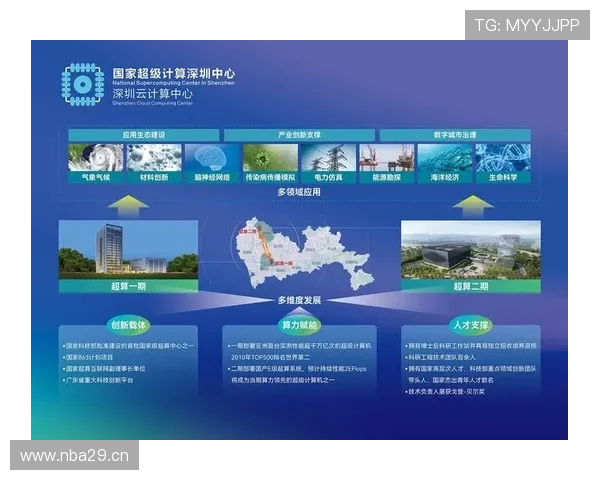Select the 国家超级计算深圳中心 title

[173, 73]
